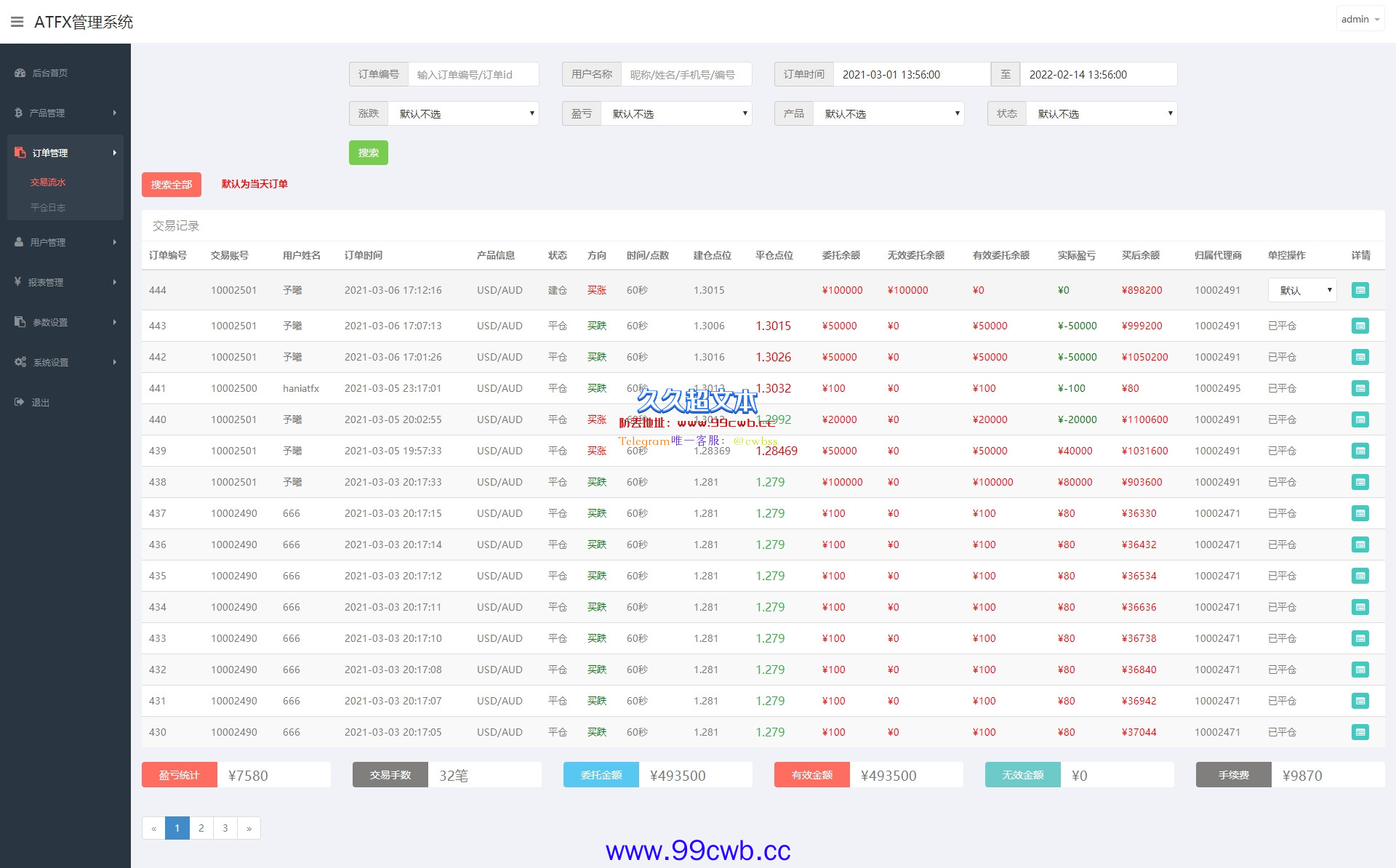Expand 用户管理 submenu arrow

click(115, 242)
